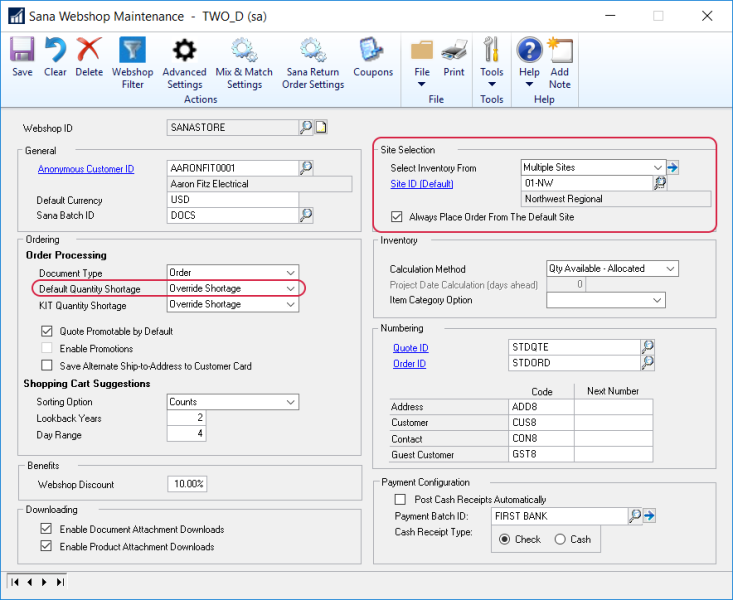Open KIT Quantity Shortage dropdown

(290, 304)
